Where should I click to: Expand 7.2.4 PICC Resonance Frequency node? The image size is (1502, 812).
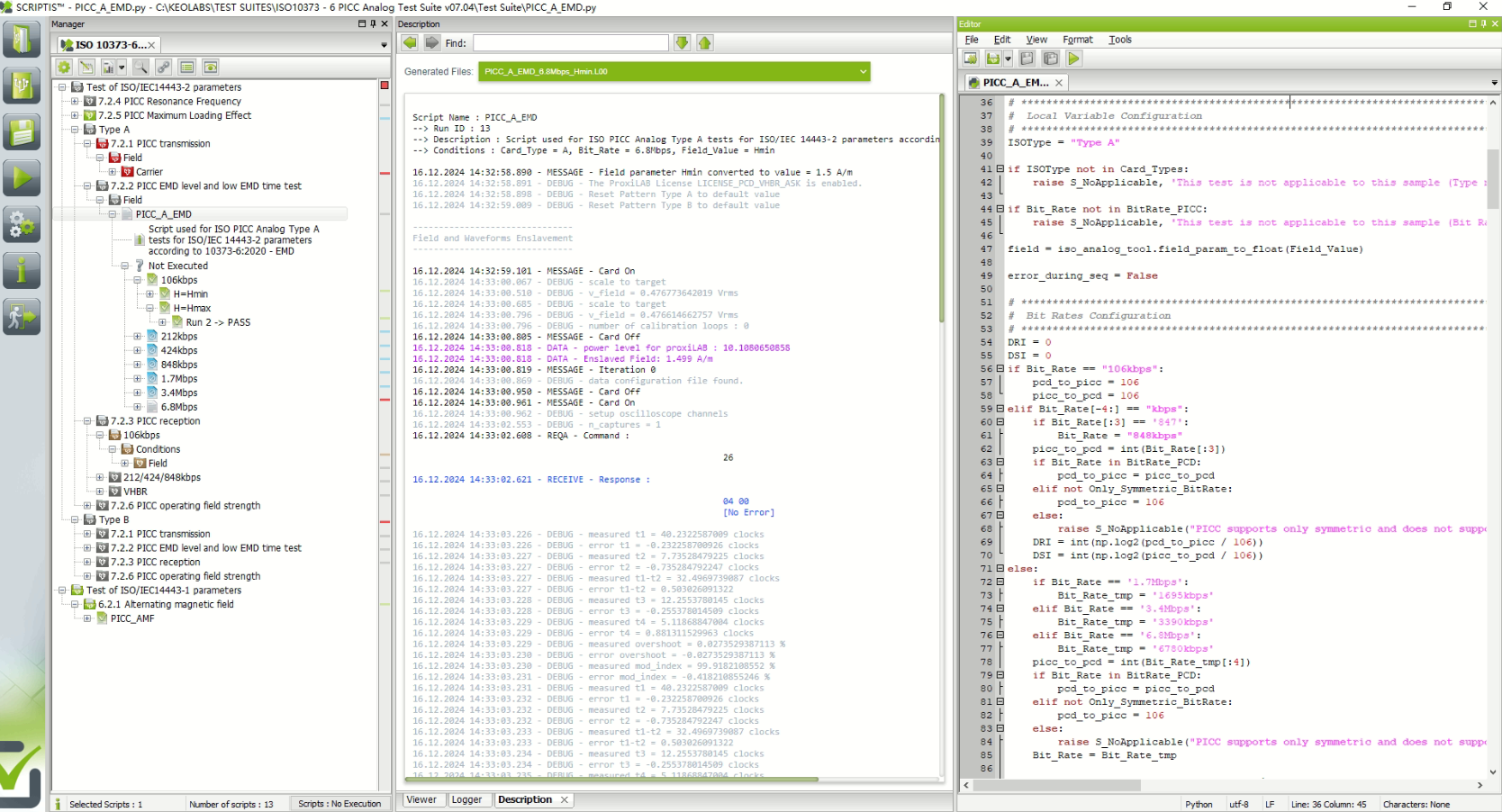pyautogui.click(x=75, y=102)
